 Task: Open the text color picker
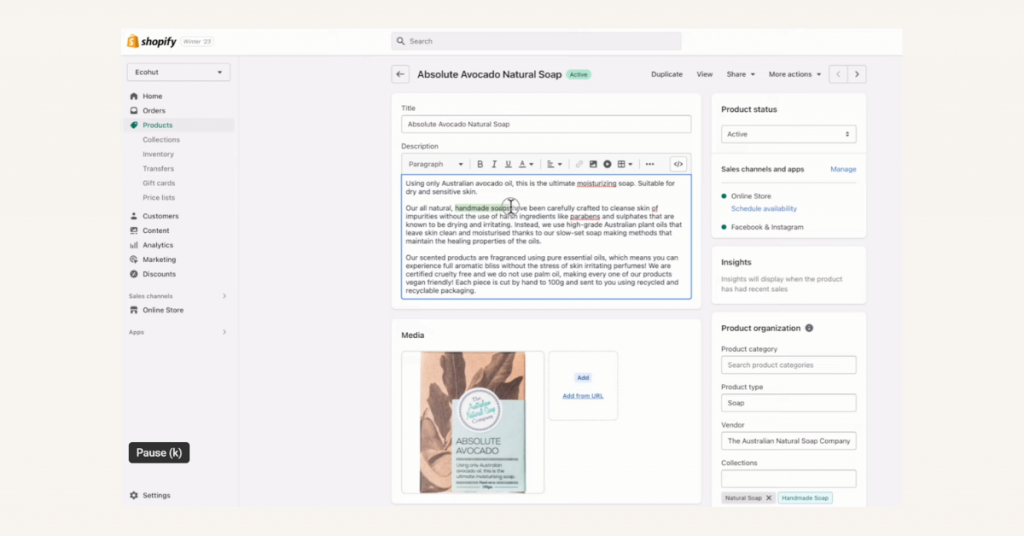pos(526,165)
